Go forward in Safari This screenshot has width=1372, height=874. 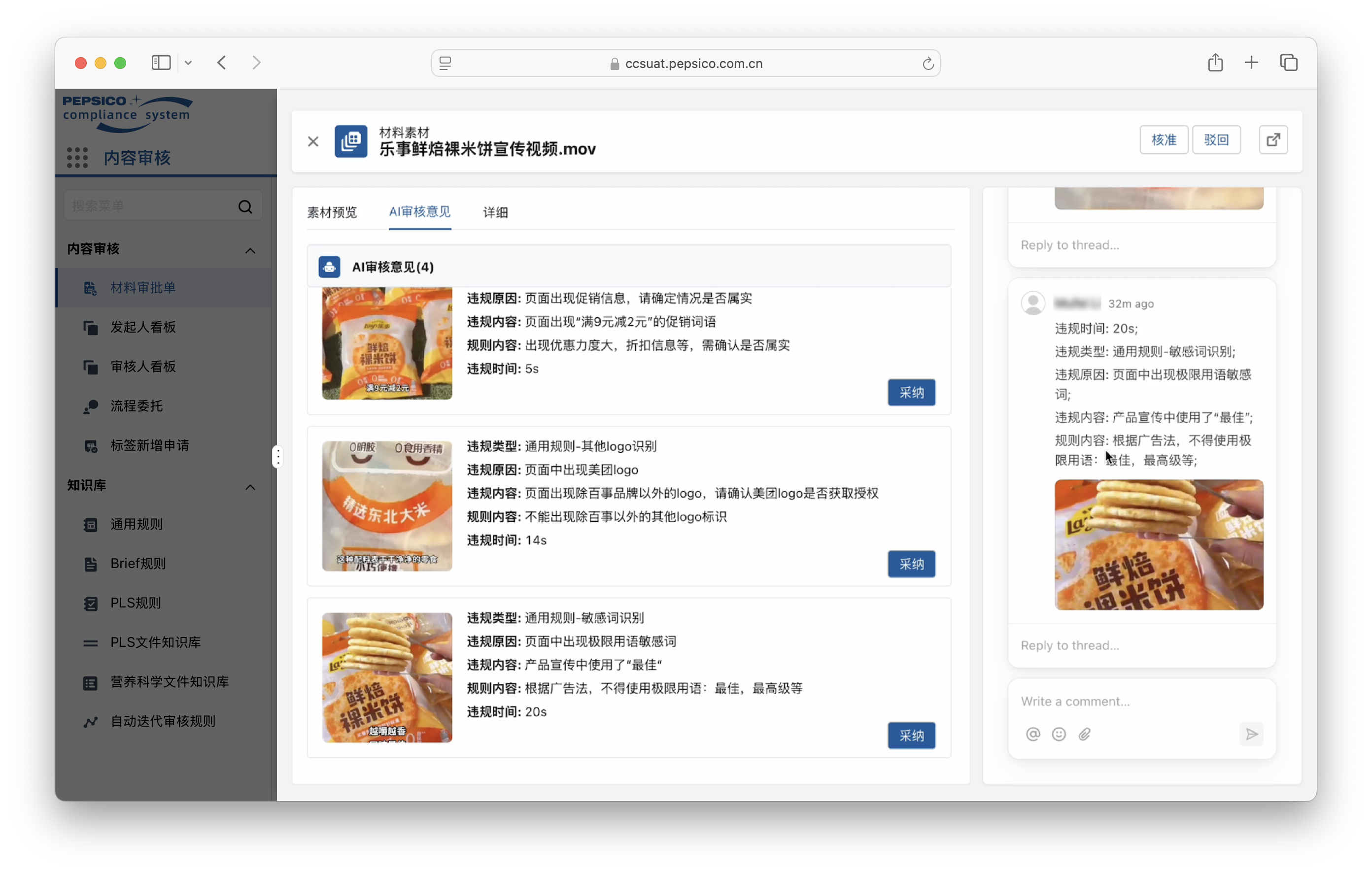[256, 63]
